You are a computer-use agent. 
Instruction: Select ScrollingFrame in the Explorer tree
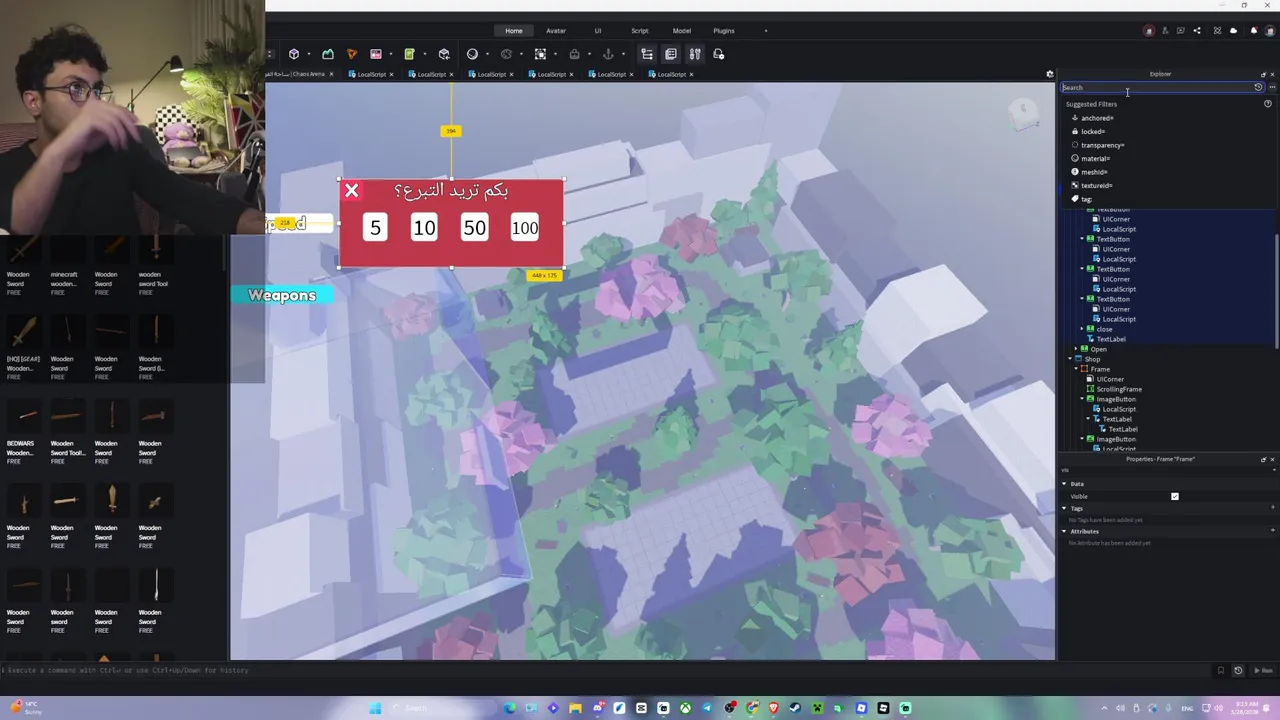click(1119, 389)
